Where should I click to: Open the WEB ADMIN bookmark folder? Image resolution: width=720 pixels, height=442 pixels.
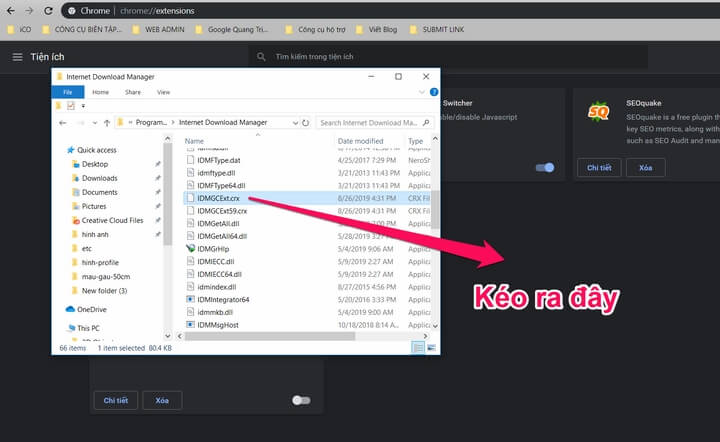click(158, 29)
